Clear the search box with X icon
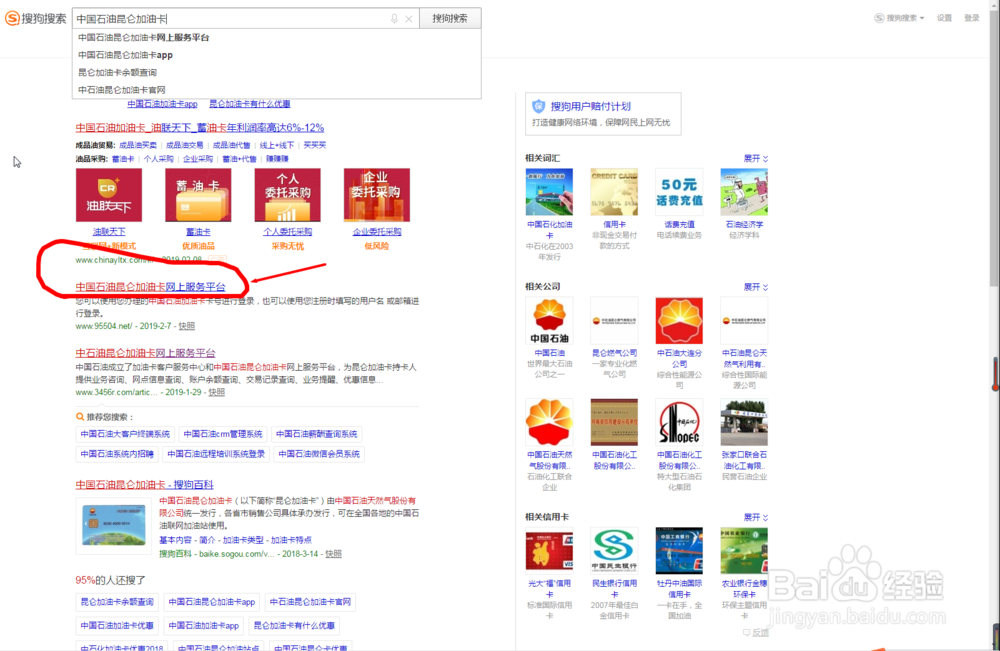The image size is (1000, 651). click(409, 19)
